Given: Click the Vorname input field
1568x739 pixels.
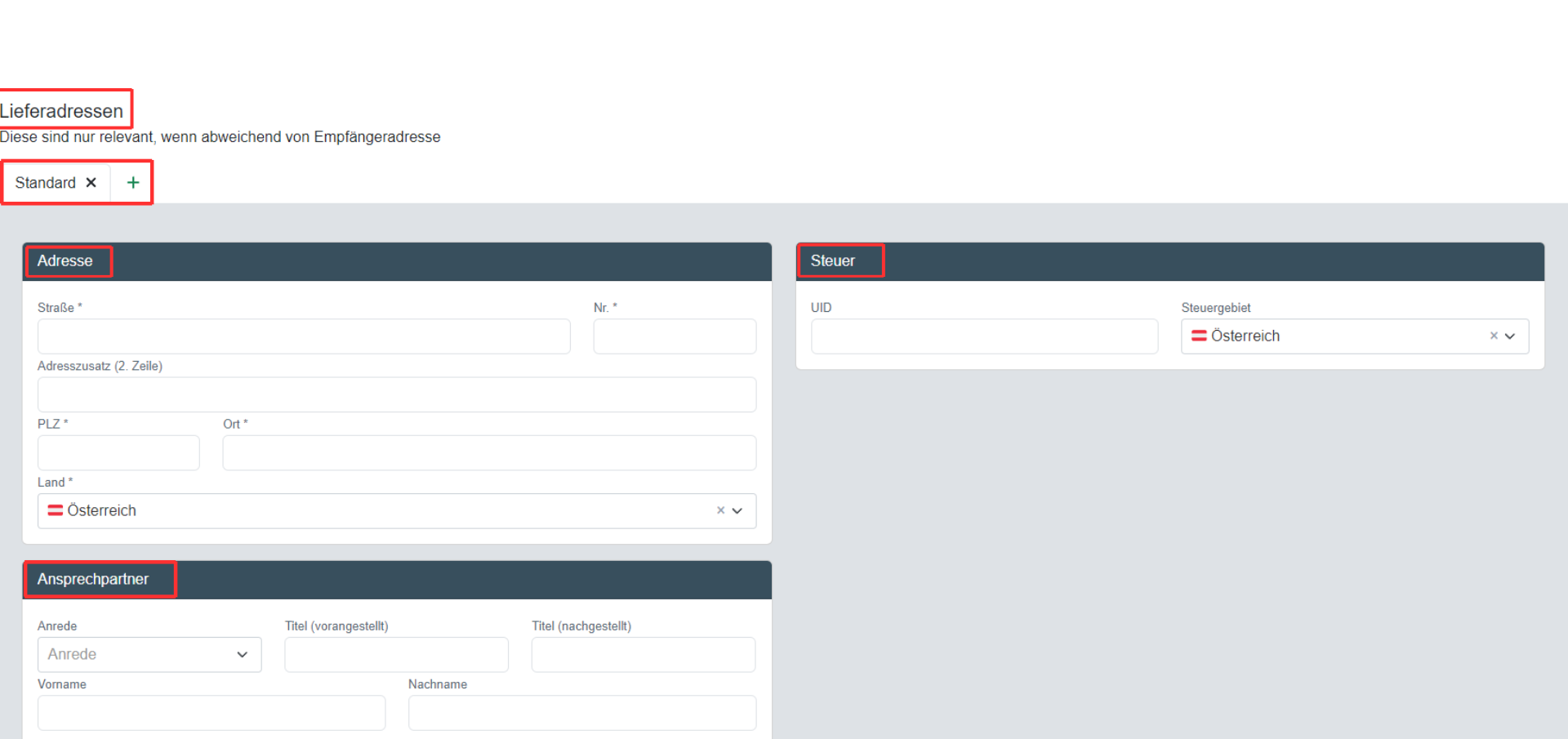Looking at the screenshot, I should pos(212,712).
